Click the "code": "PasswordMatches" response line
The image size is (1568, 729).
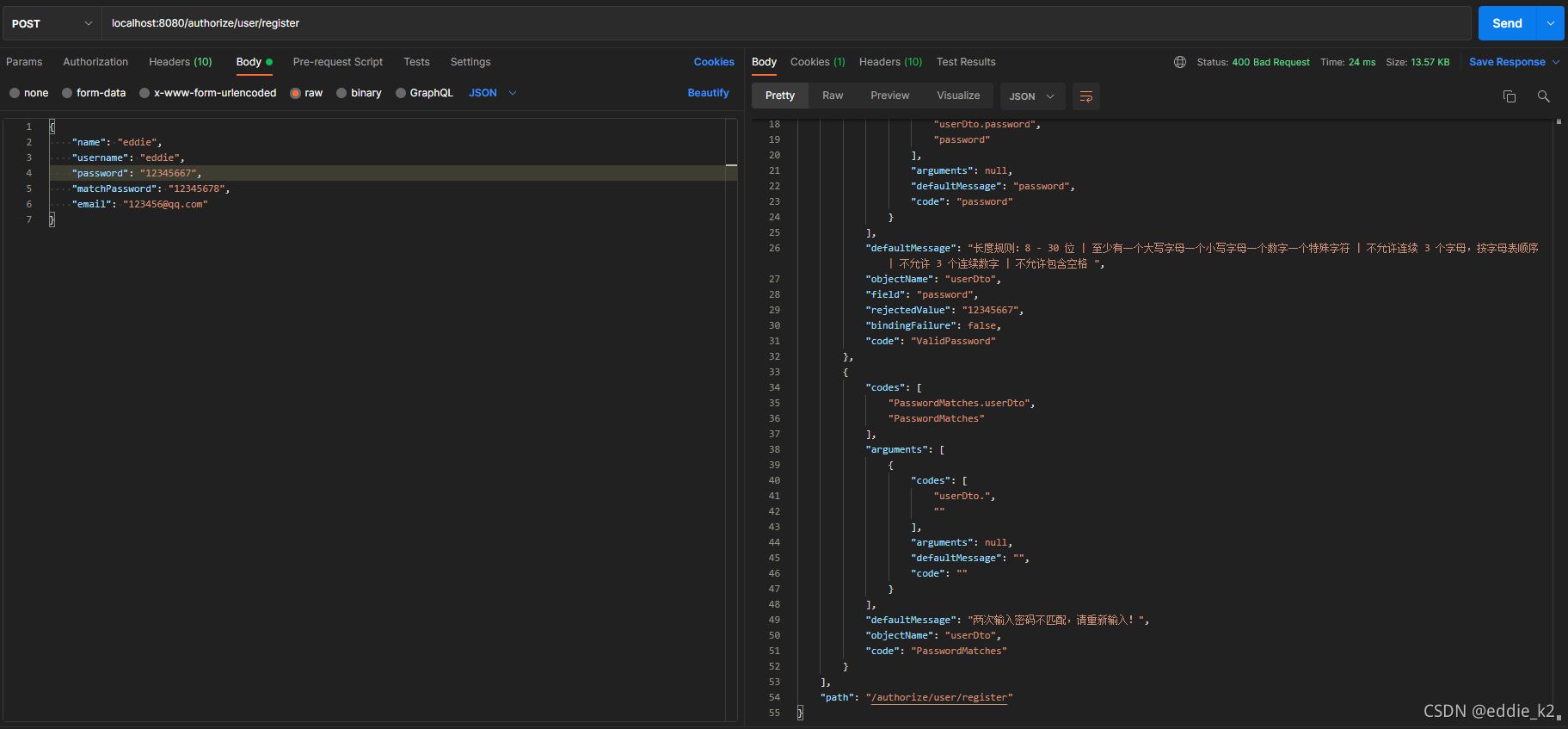(x=936, y=651)
